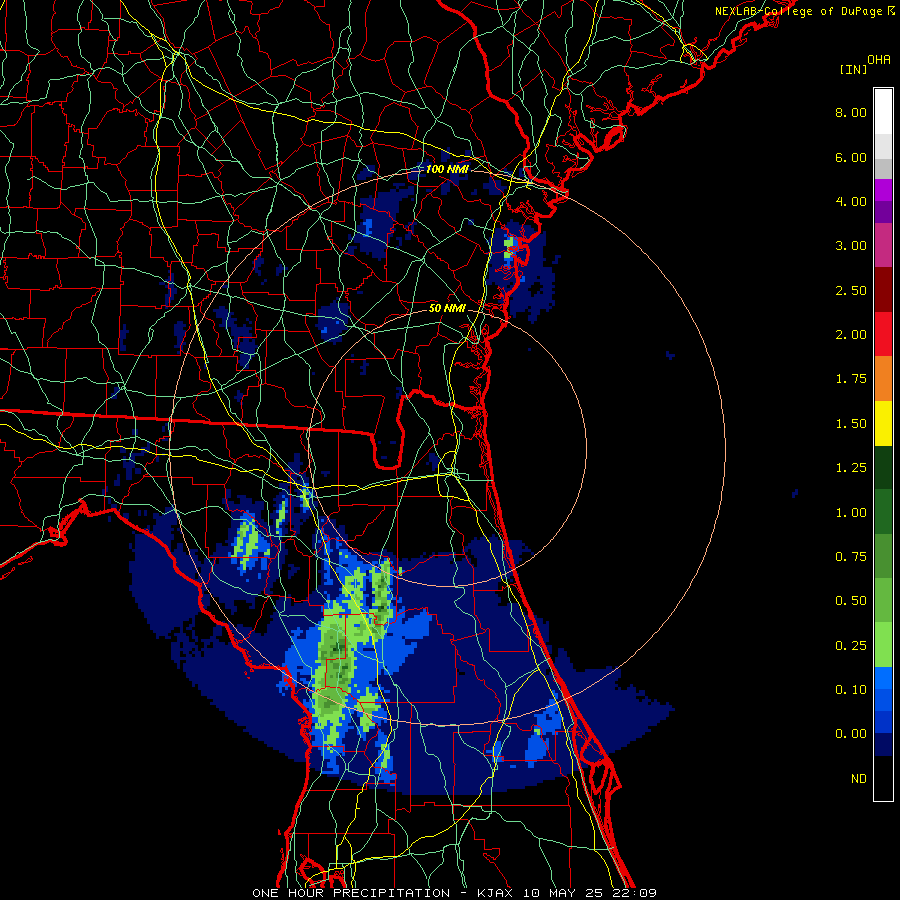
Task: Click the [IN] units label
Action: coord(853,69)
